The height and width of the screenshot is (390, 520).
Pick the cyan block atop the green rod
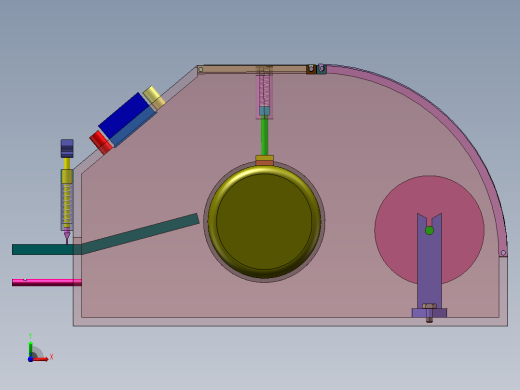(x=264, y=111)
